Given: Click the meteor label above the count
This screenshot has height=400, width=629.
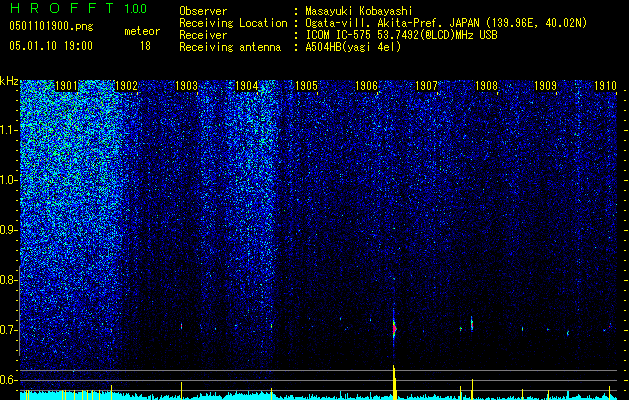Looking at the screenshot, I should (142, 31).
